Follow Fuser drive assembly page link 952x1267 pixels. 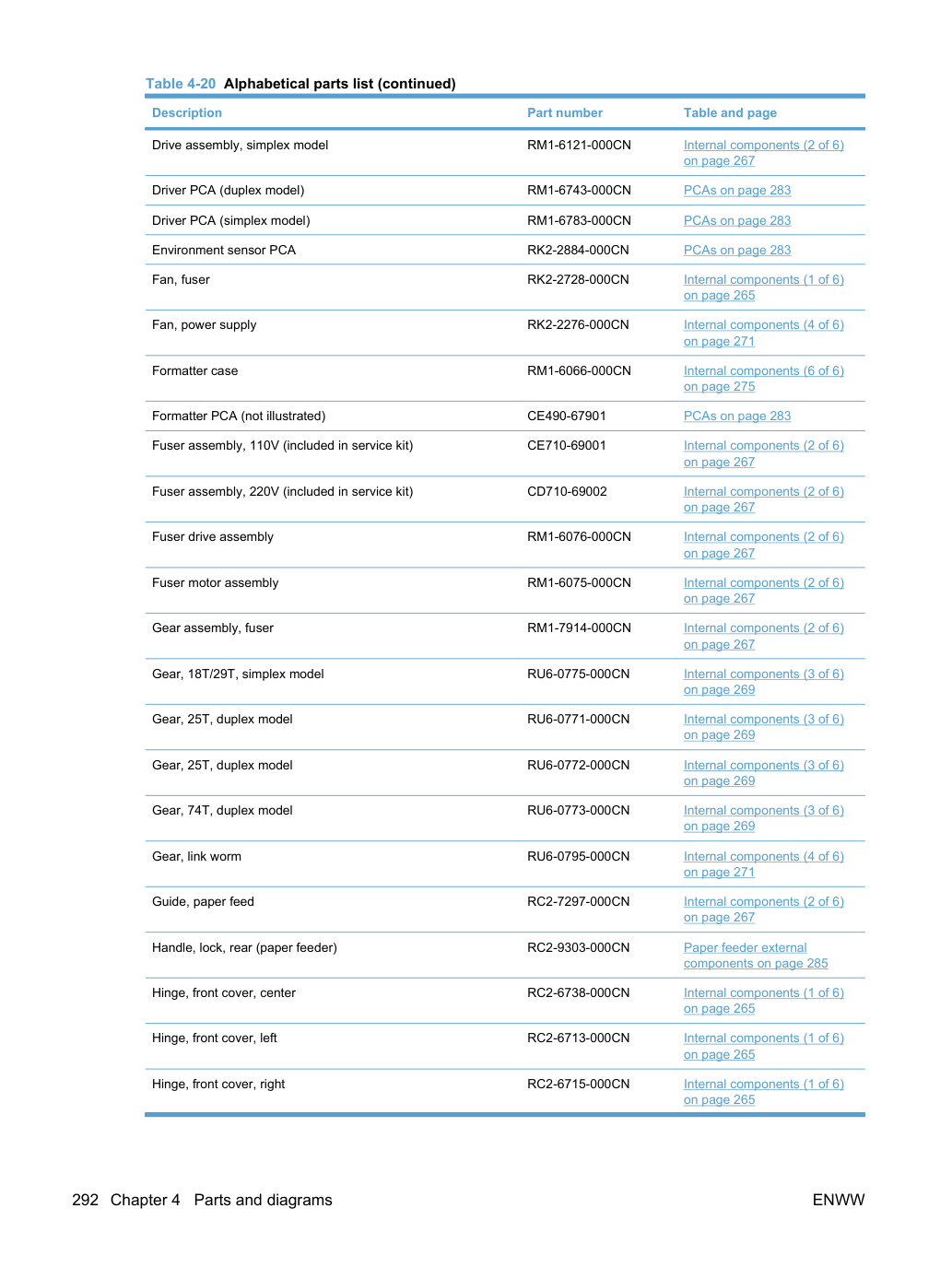763,545
